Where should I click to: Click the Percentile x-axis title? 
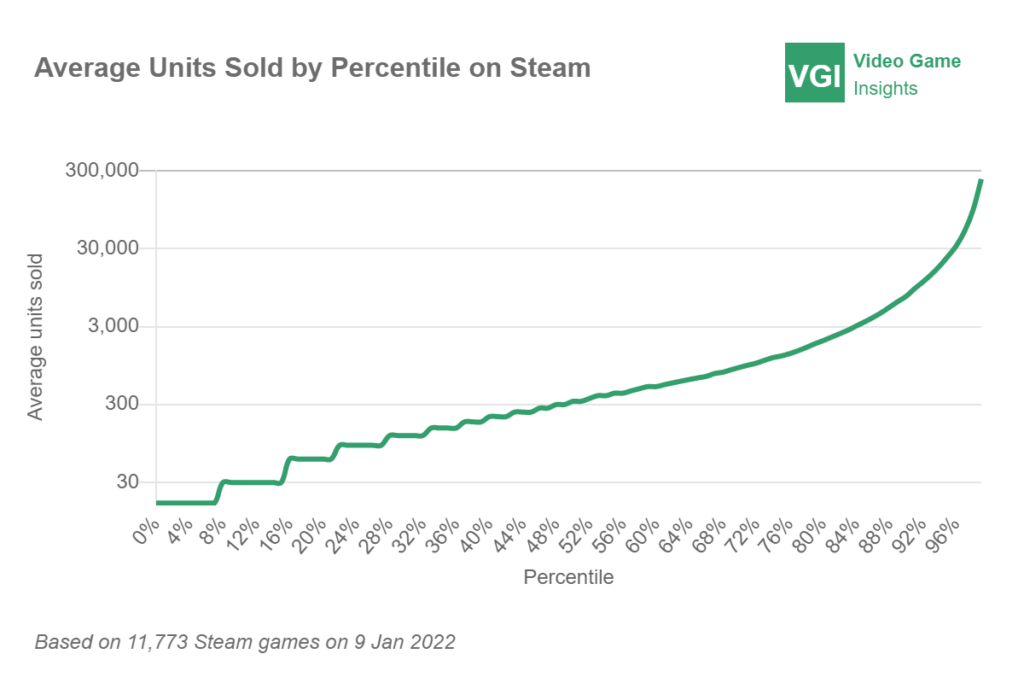(x=568, y=577)
